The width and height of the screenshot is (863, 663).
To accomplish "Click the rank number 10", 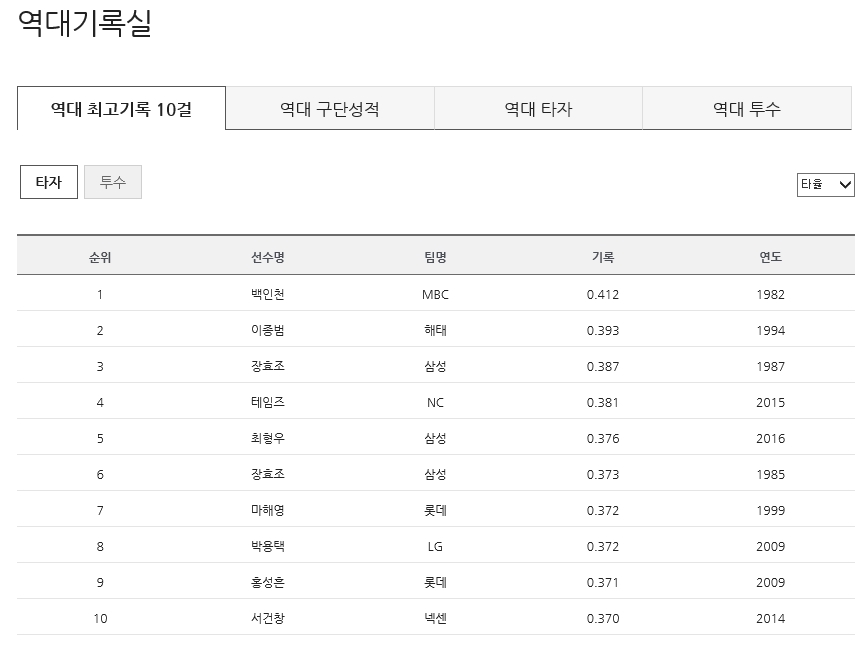I will point(100,618).
